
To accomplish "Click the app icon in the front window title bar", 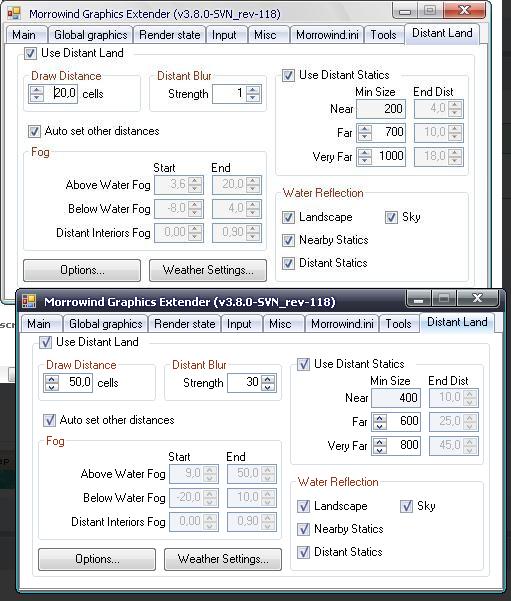I will (29, 301).
